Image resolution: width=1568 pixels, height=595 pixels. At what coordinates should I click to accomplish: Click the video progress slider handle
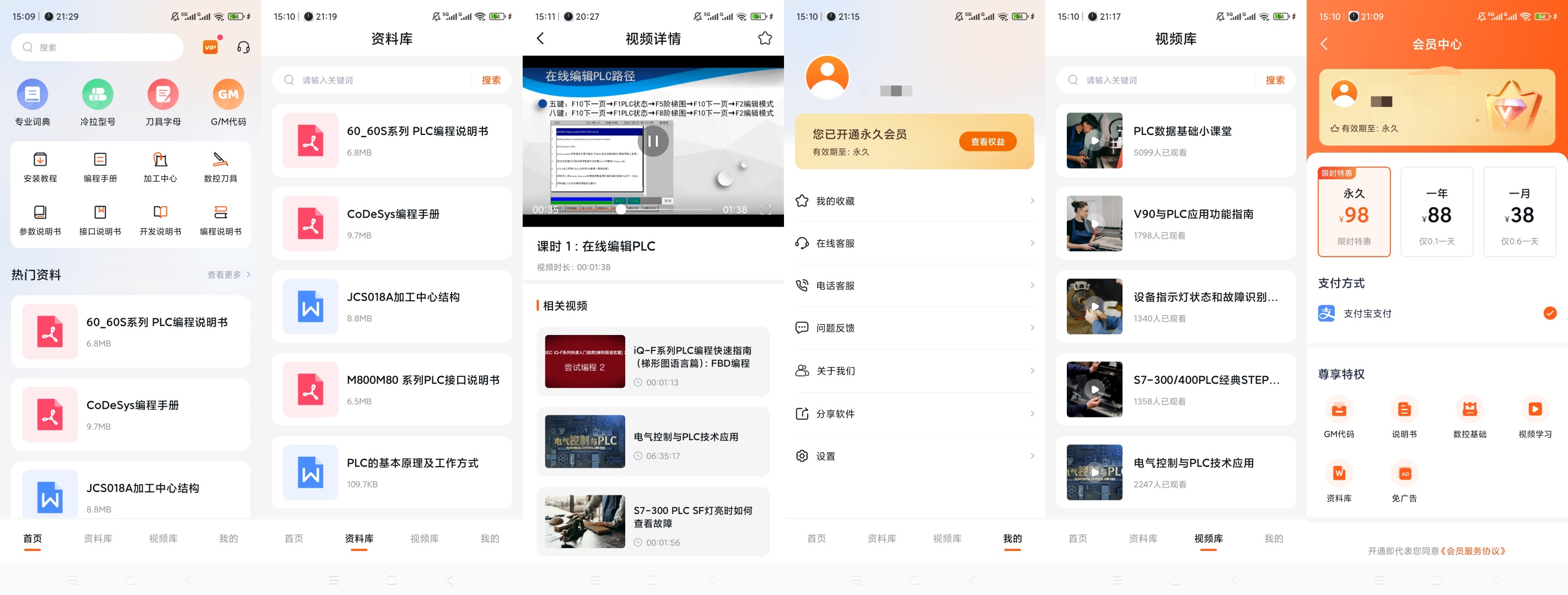[x=620, y=209]
